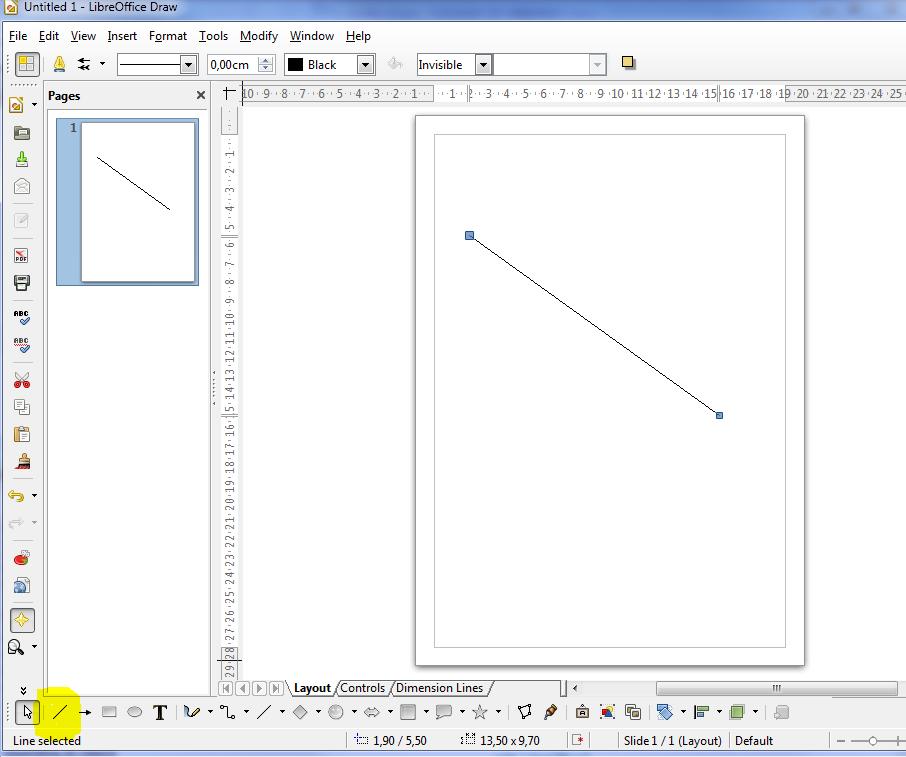
Task: Choose the Block Arrows tool
Action: [x=372, y=712]
